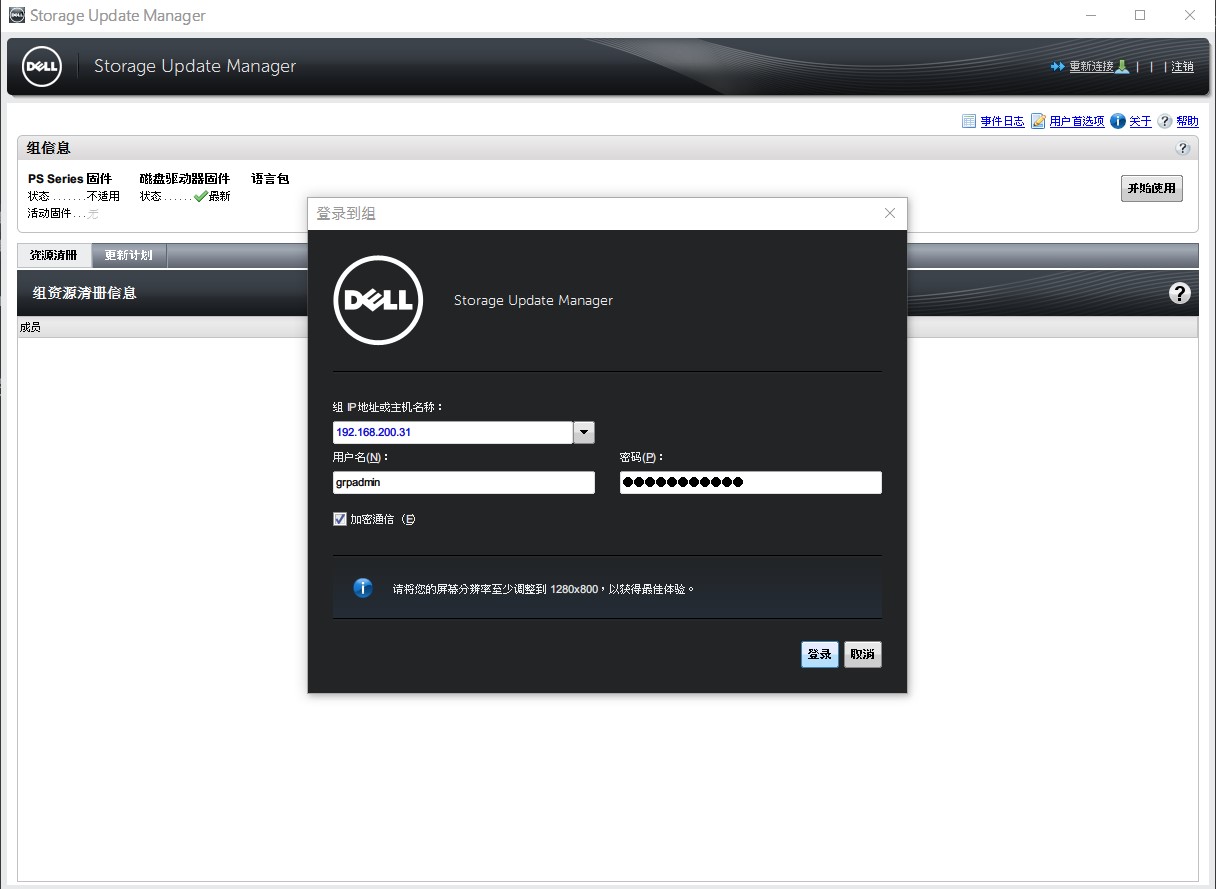Click the 磁盘驱动器固件 label
This screenshot has height=889, width=1216.
pos(185,179)
